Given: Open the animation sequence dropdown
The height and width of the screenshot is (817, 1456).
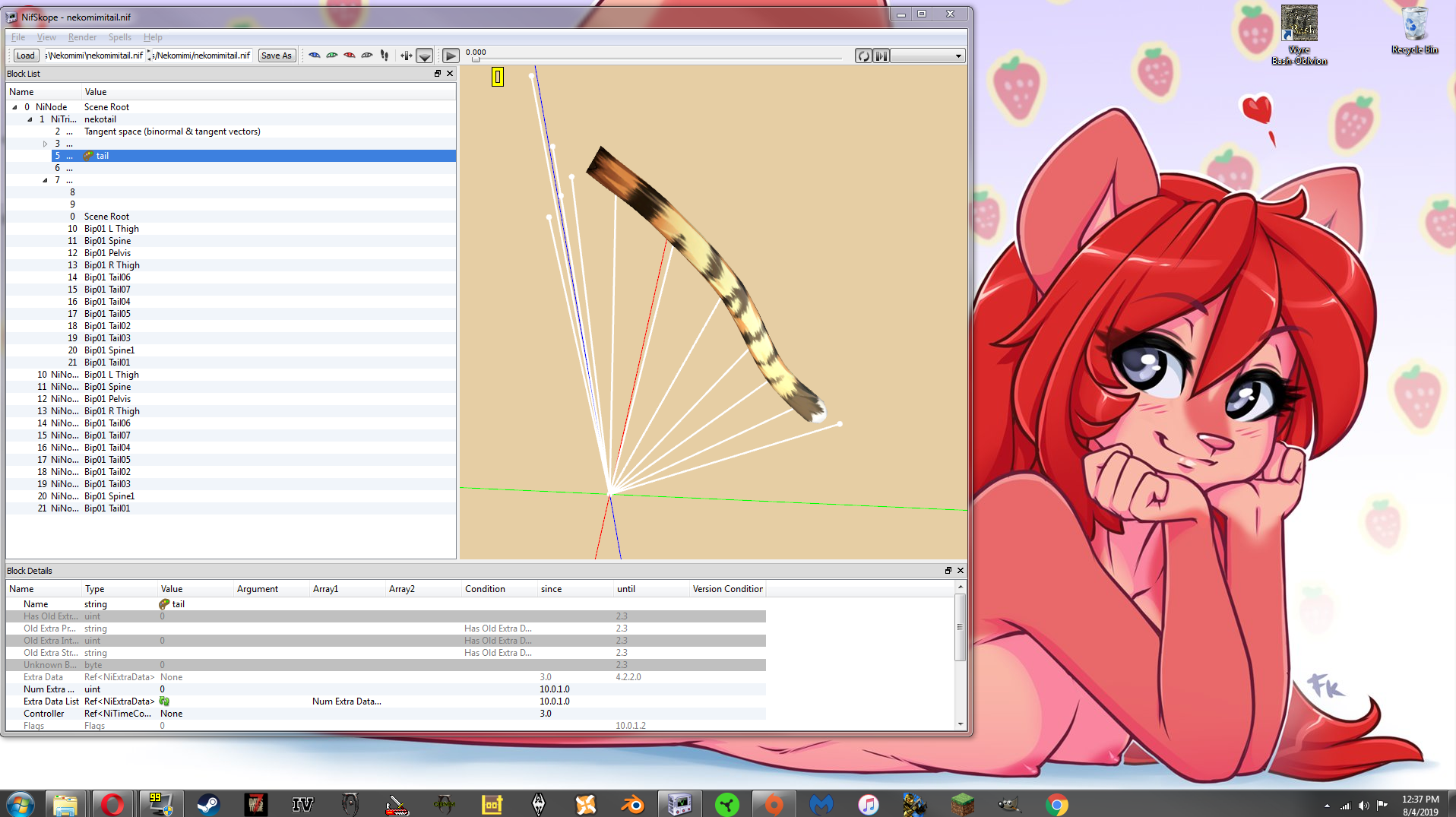Looking at the screenshot, I should click(928, 55).
